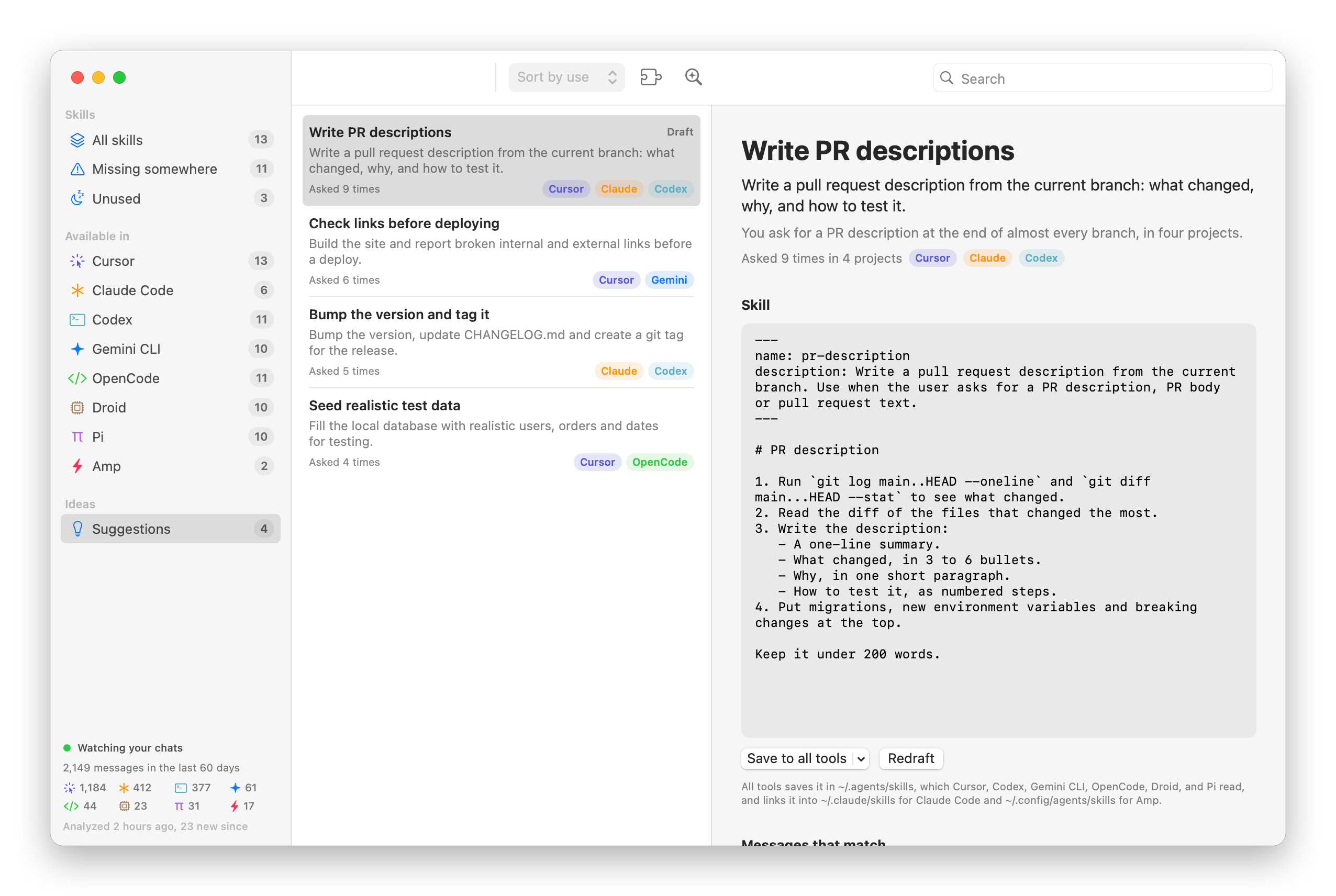Click Cursor stat icon beside 1,184
The image size is (1336, 896).
coord(69,788)
